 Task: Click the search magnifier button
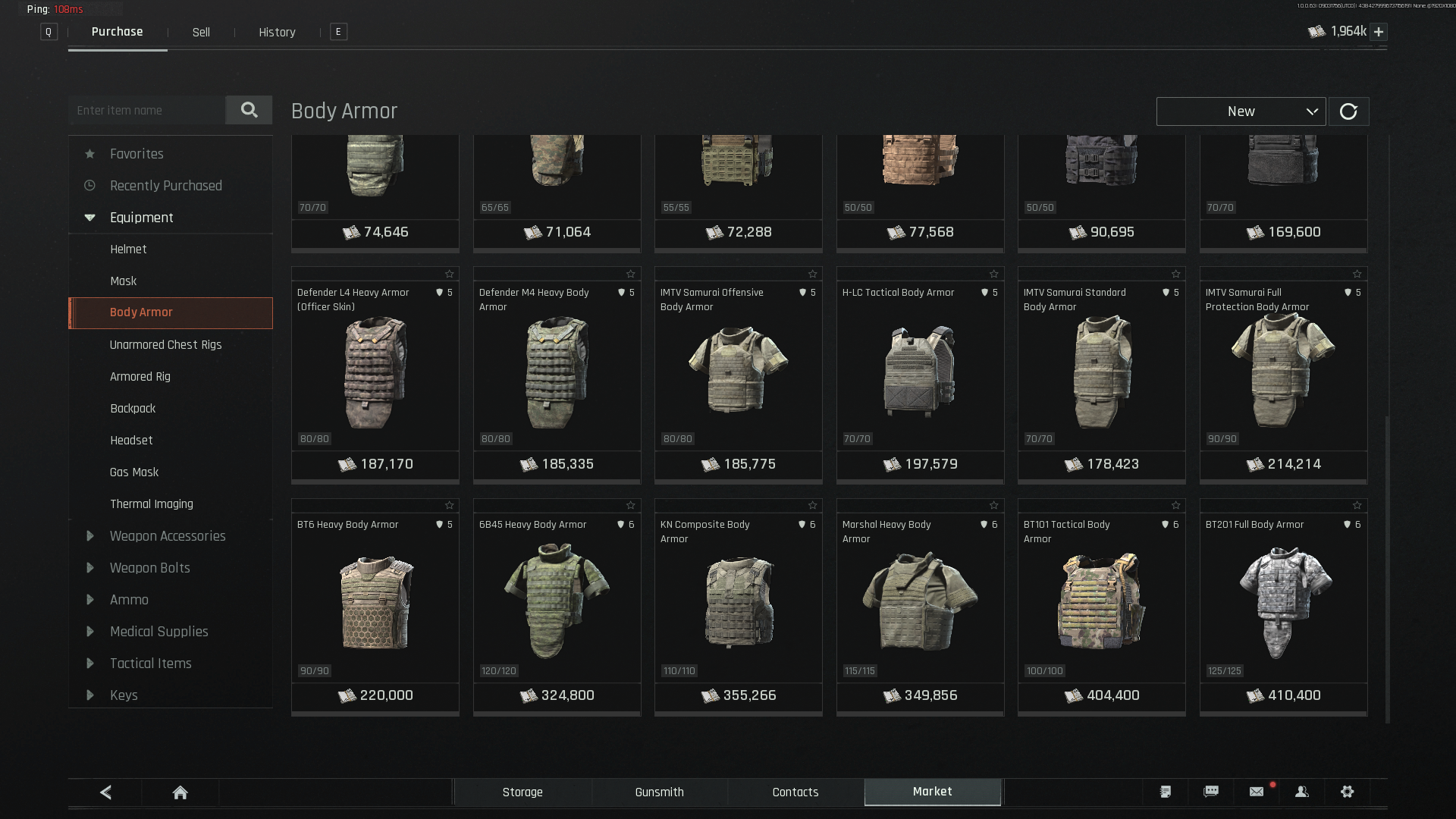[x=249, y=110]
